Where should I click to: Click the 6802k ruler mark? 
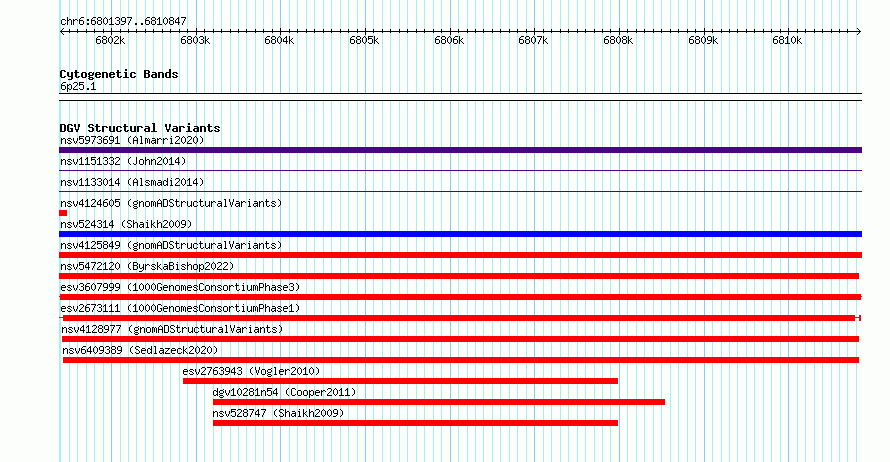[x=110, y=40]
